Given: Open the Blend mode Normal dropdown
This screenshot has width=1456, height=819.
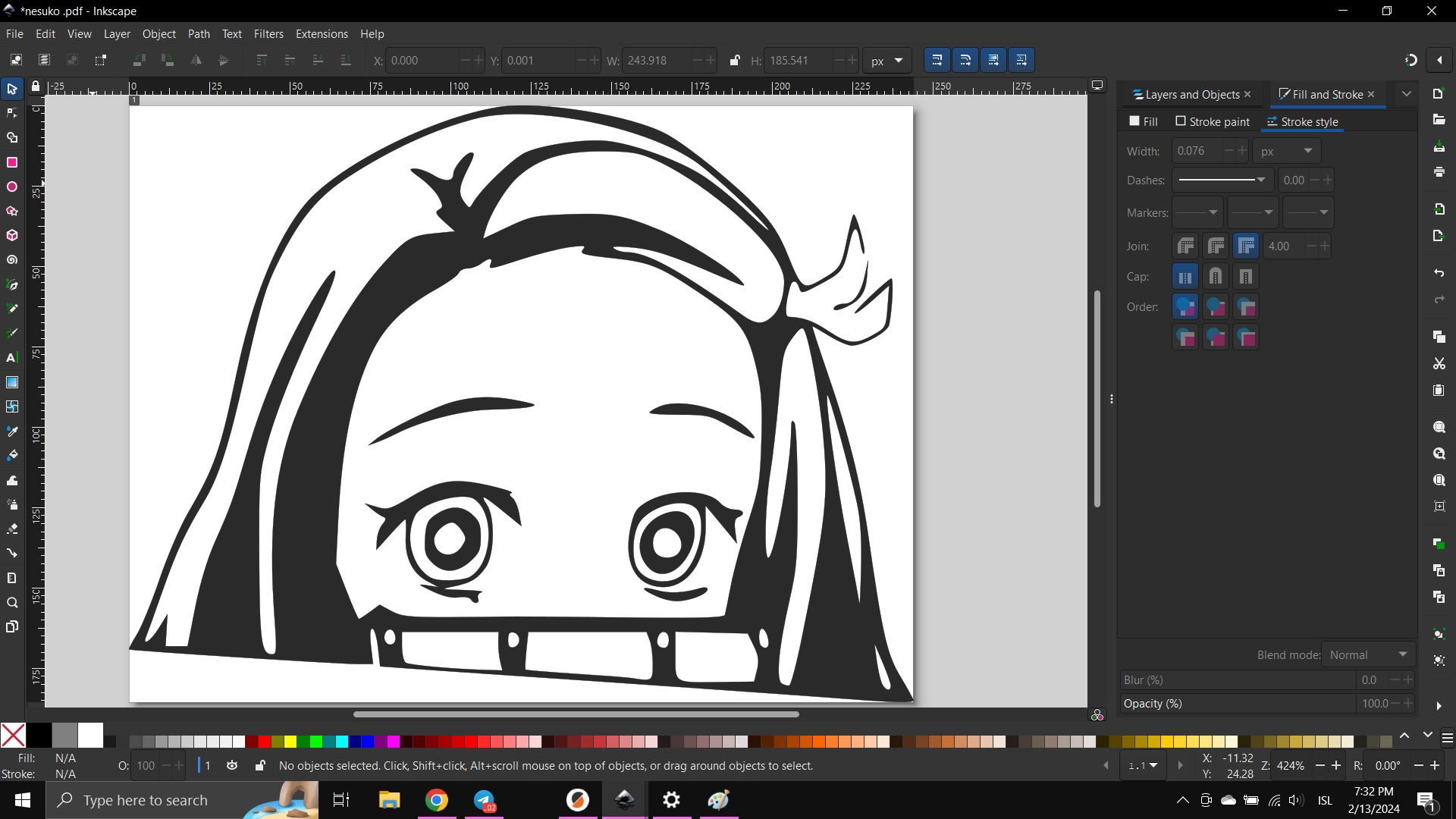Looking at the screenshot, I should (1369, 655).
